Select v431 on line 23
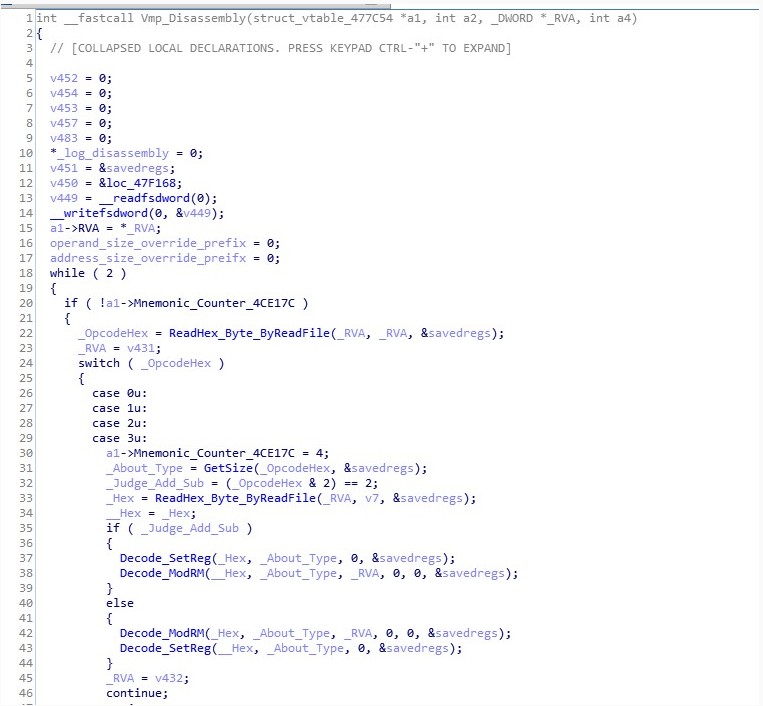The image size is (763, 706). (141, 348)
